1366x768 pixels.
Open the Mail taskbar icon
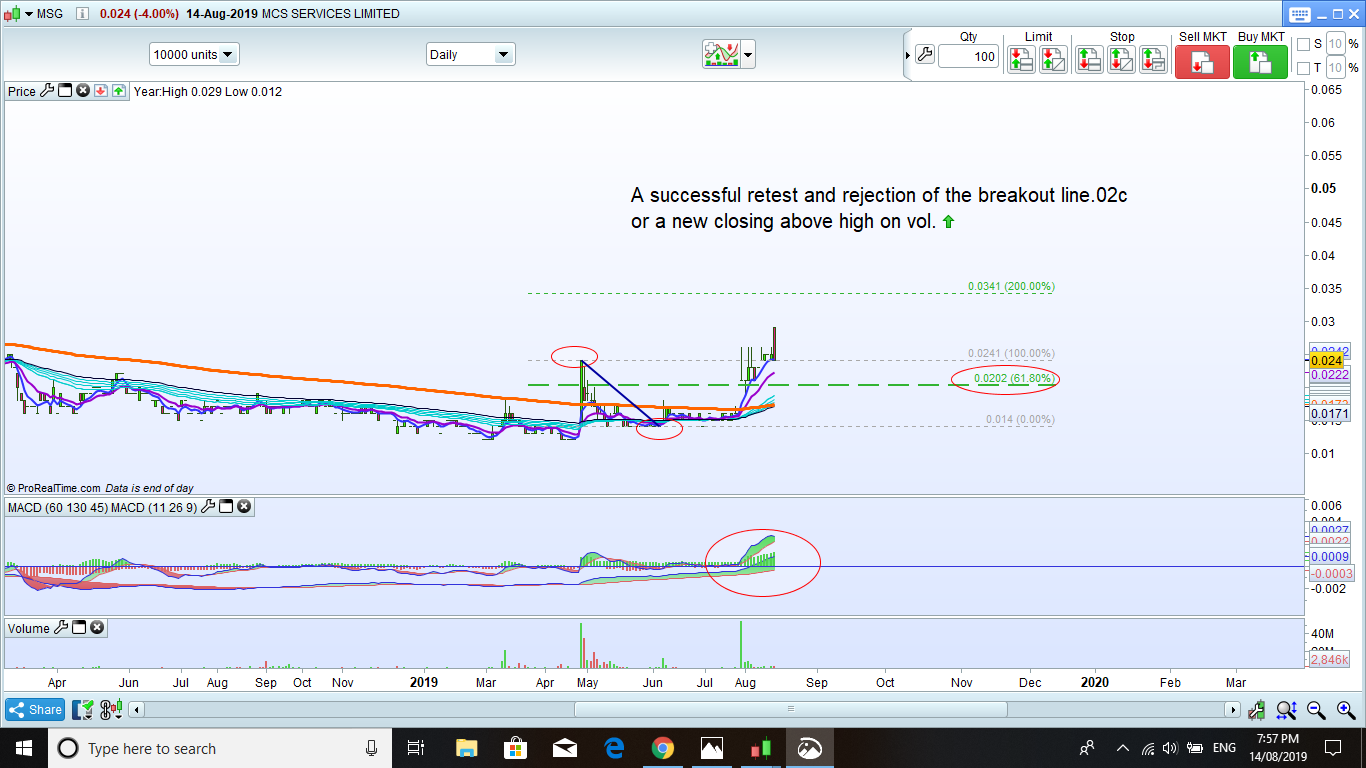564,748
